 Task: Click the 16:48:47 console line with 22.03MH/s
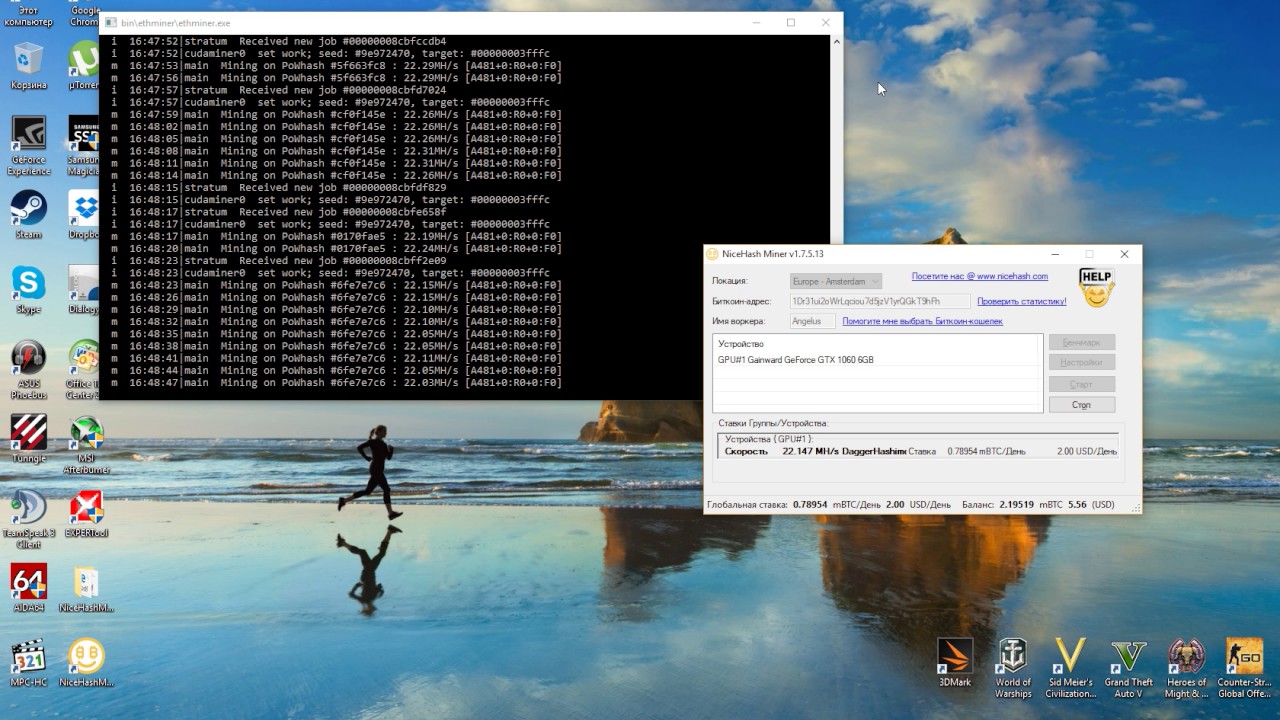[336, 382]
